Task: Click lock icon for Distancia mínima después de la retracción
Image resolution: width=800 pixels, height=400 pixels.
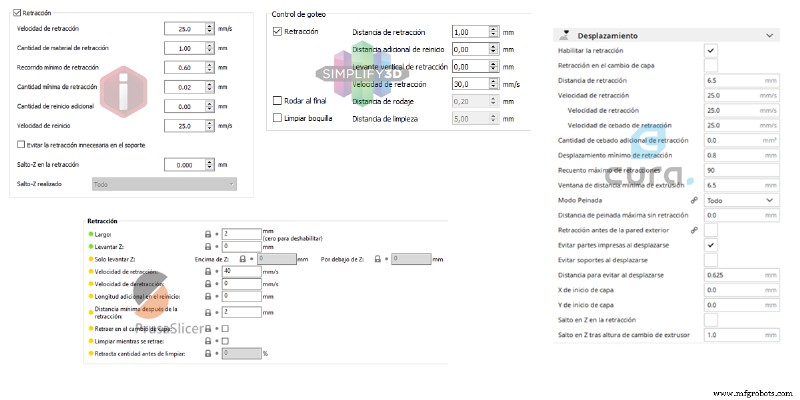Action: click(x=208, y=312)
